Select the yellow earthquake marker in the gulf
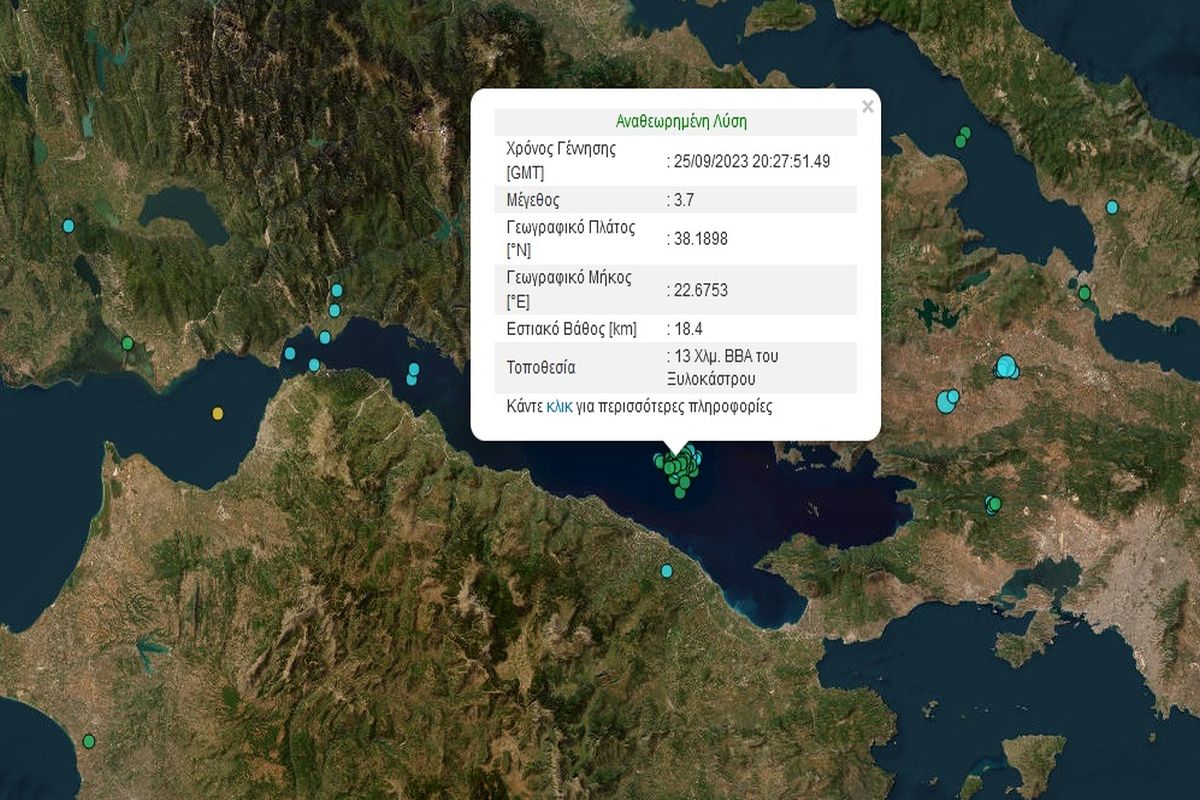Viewport: 1200px width, 800px height. pos(218,413)
